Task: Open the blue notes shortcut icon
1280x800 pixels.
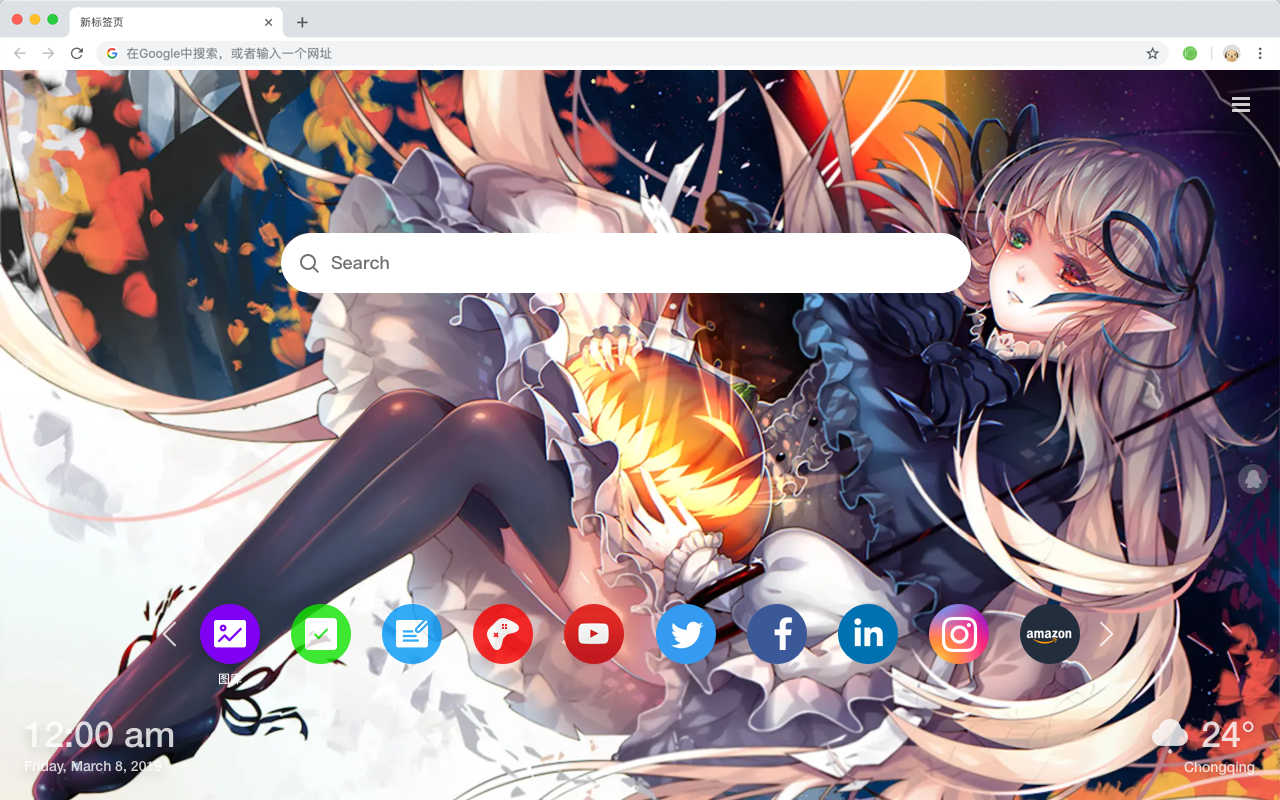Action: [x=412, y=634]
